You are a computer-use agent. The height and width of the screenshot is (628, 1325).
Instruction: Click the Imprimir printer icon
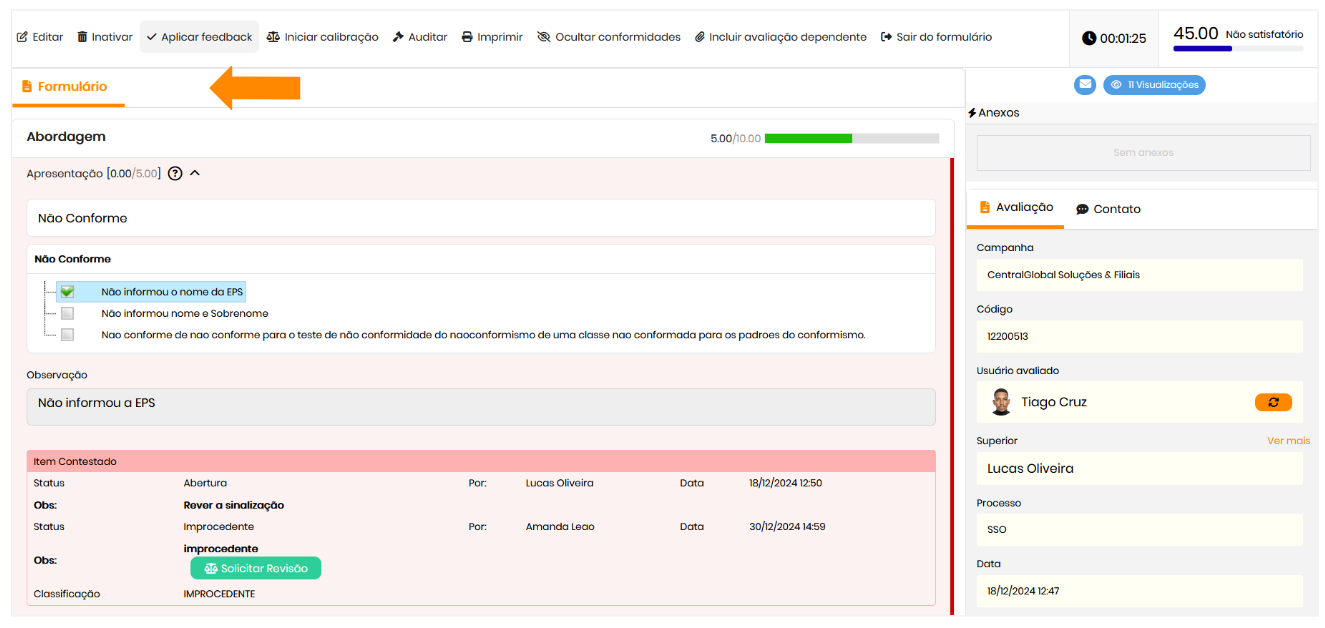point(467,37)
